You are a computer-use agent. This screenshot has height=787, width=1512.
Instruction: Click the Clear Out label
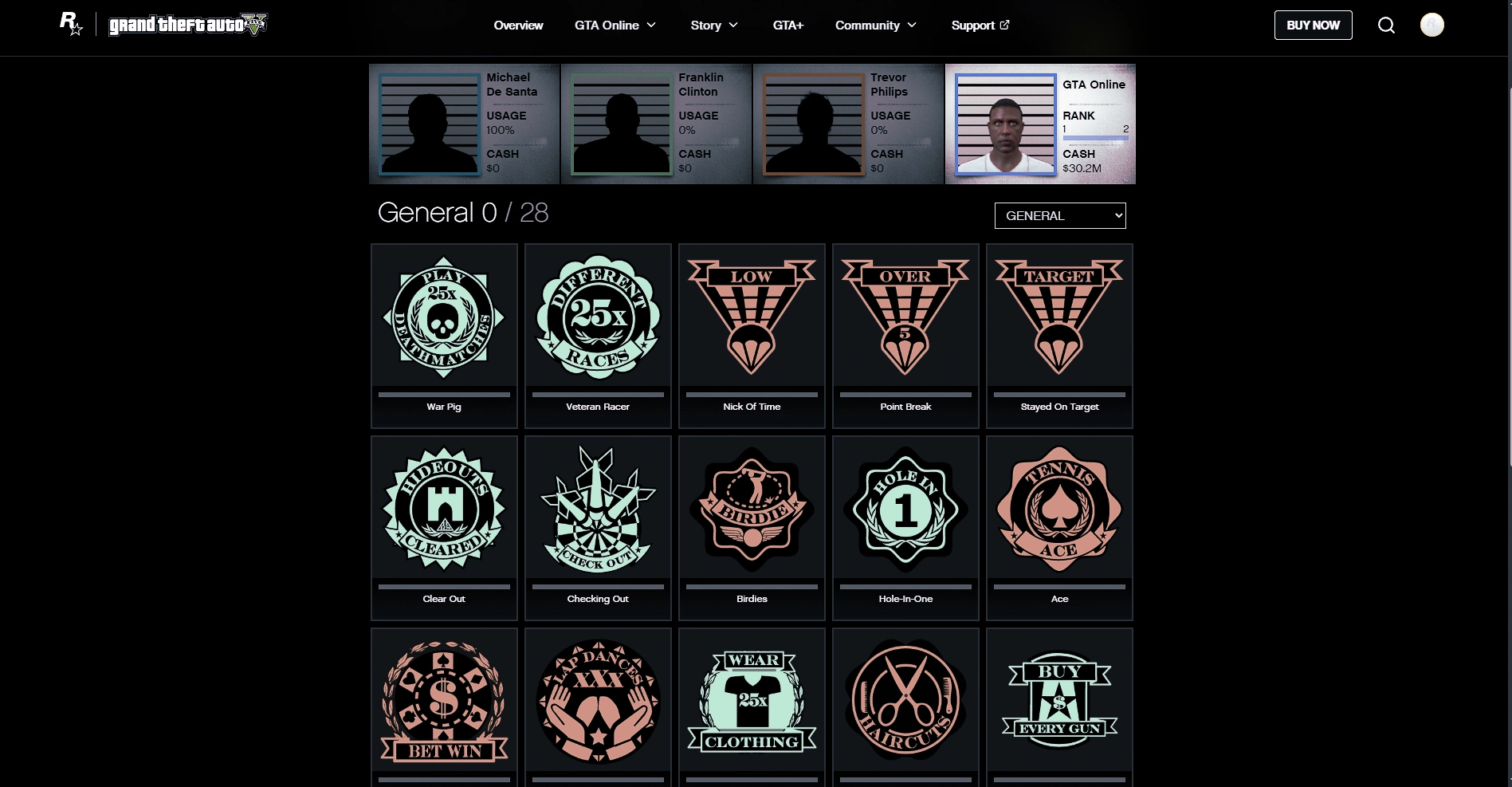coord(444,599)
